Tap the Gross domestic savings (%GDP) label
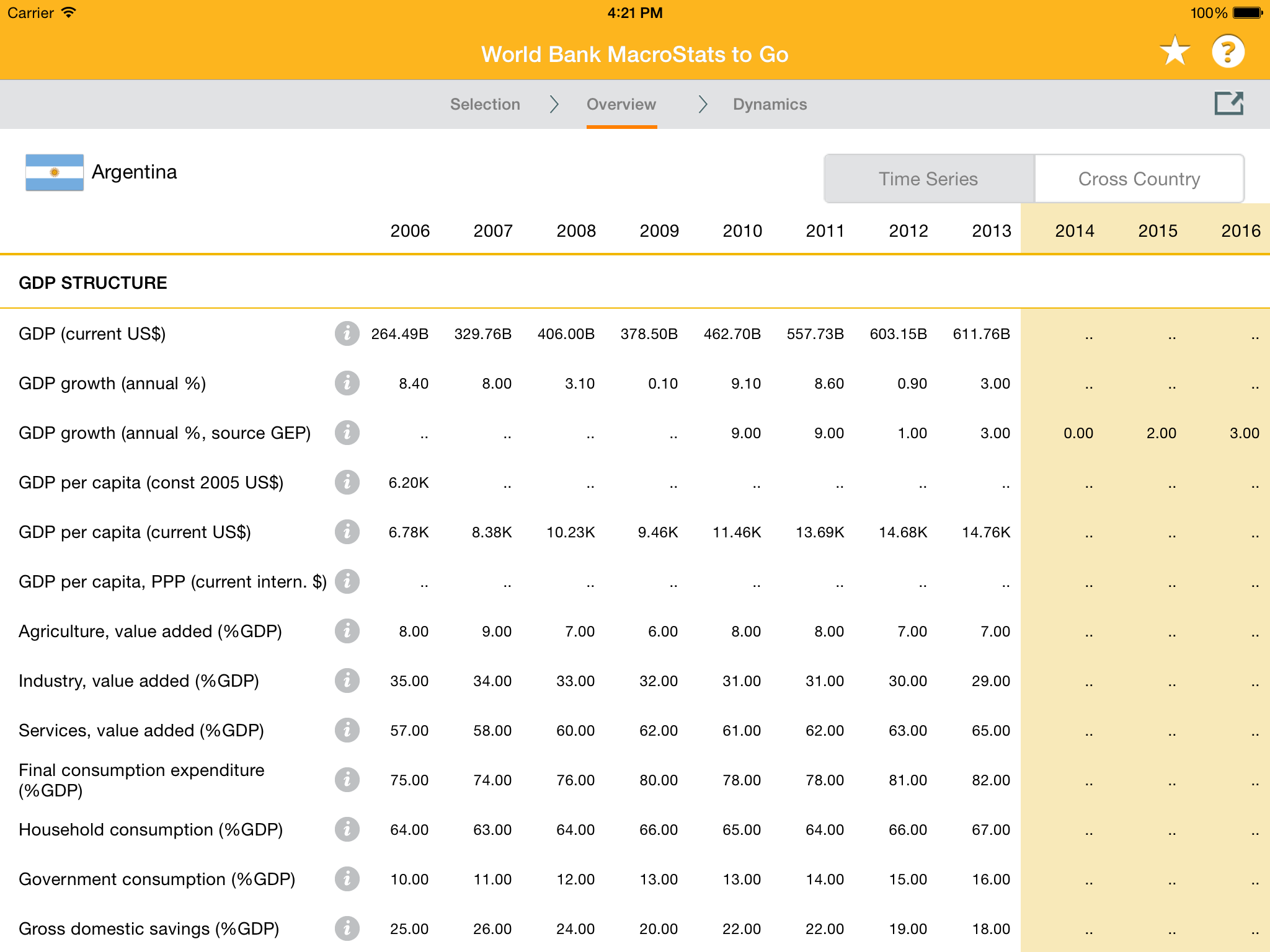1270x952 pixels. [149, 929]
